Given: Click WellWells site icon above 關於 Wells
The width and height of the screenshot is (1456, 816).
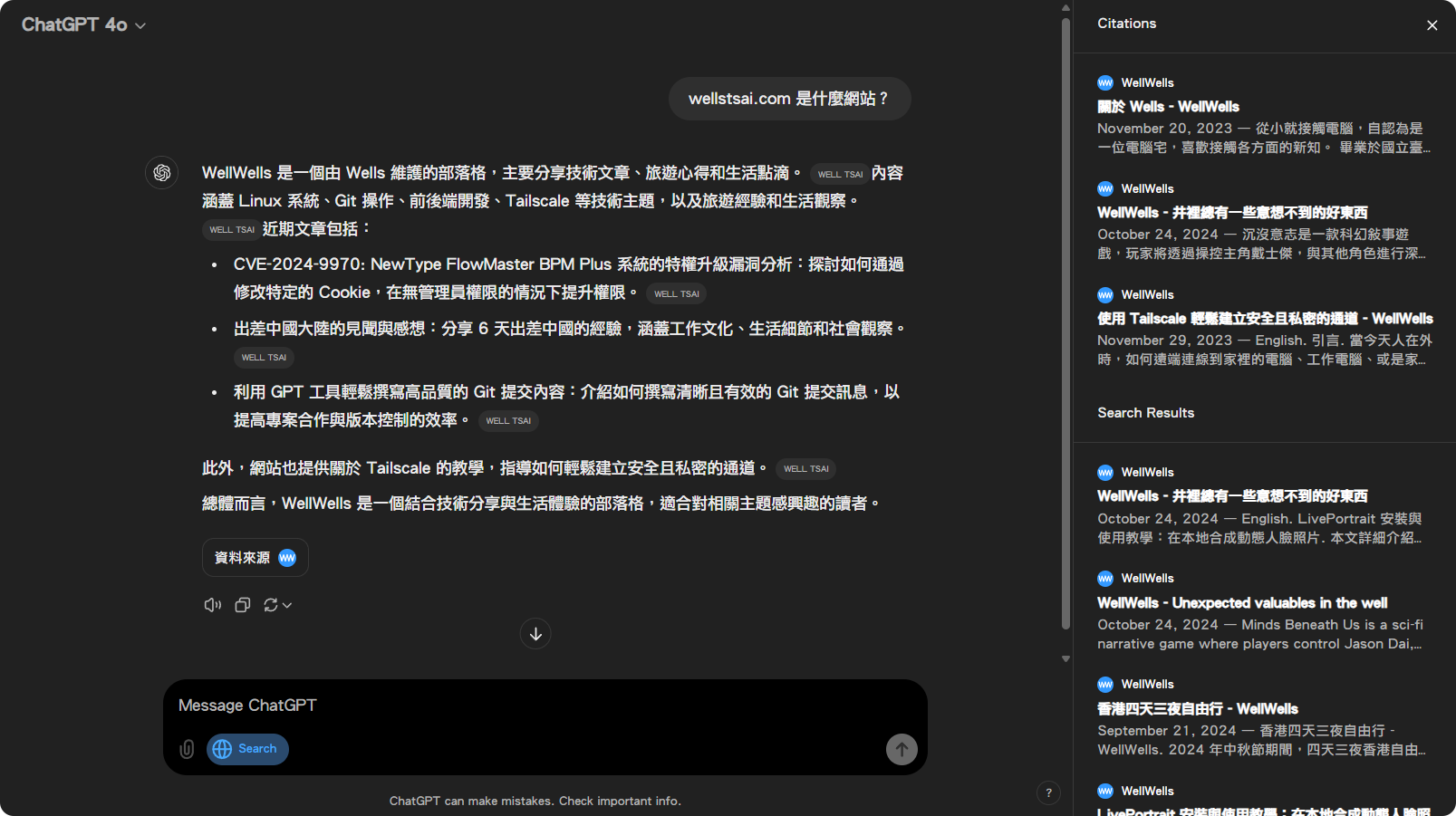Looking at the screenshot, I should tap(1105, 82).
